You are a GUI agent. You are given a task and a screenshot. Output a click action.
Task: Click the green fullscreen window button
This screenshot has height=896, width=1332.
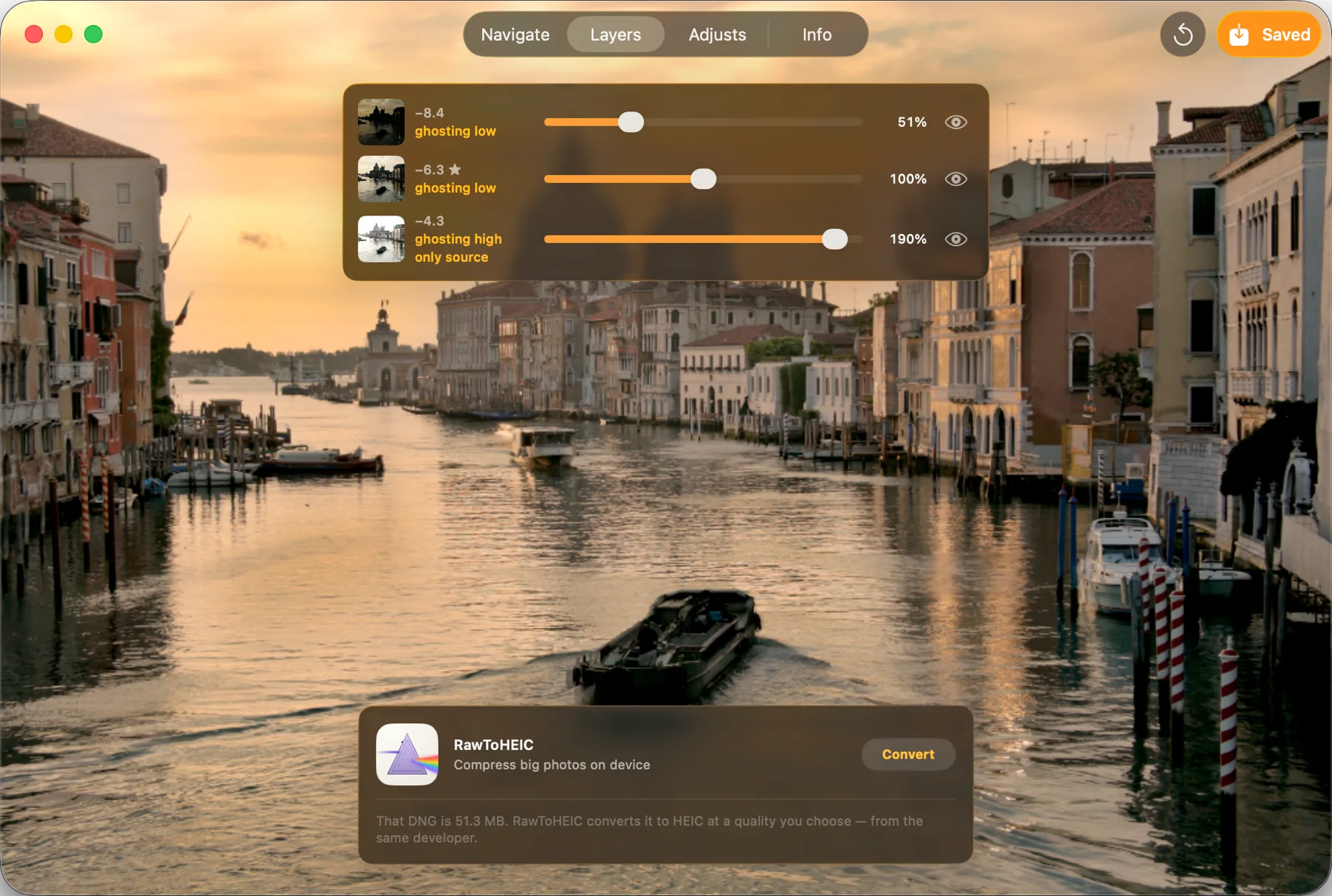pos(93,34)
